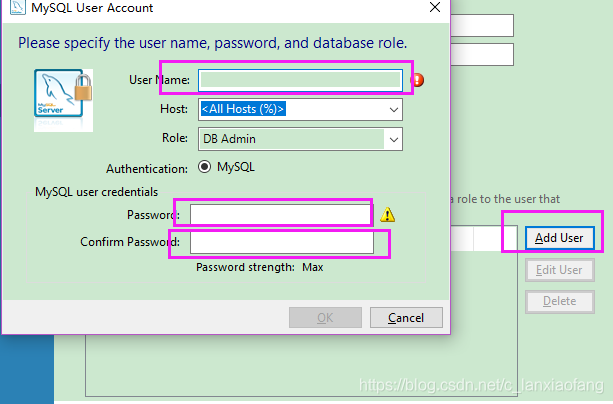Close the MySQL User Account dialog
This screenshot has height=404, width=613.
pos(434,8)
